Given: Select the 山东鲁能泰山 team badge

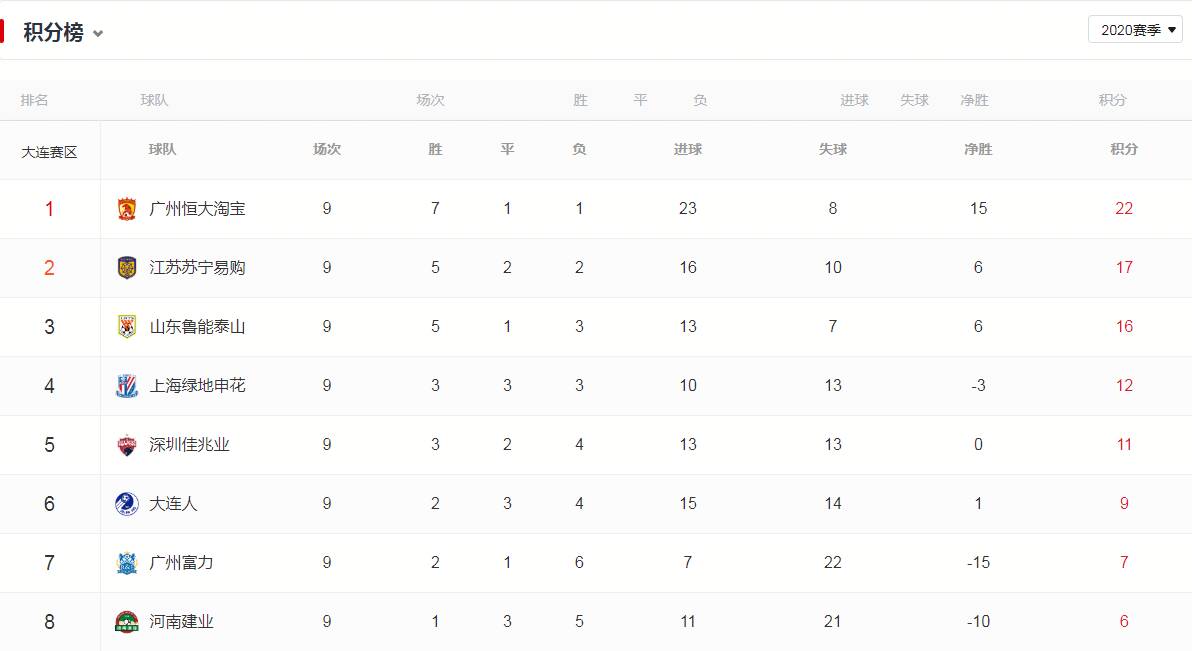Looking at the screenshot, I should click(125, 326).
